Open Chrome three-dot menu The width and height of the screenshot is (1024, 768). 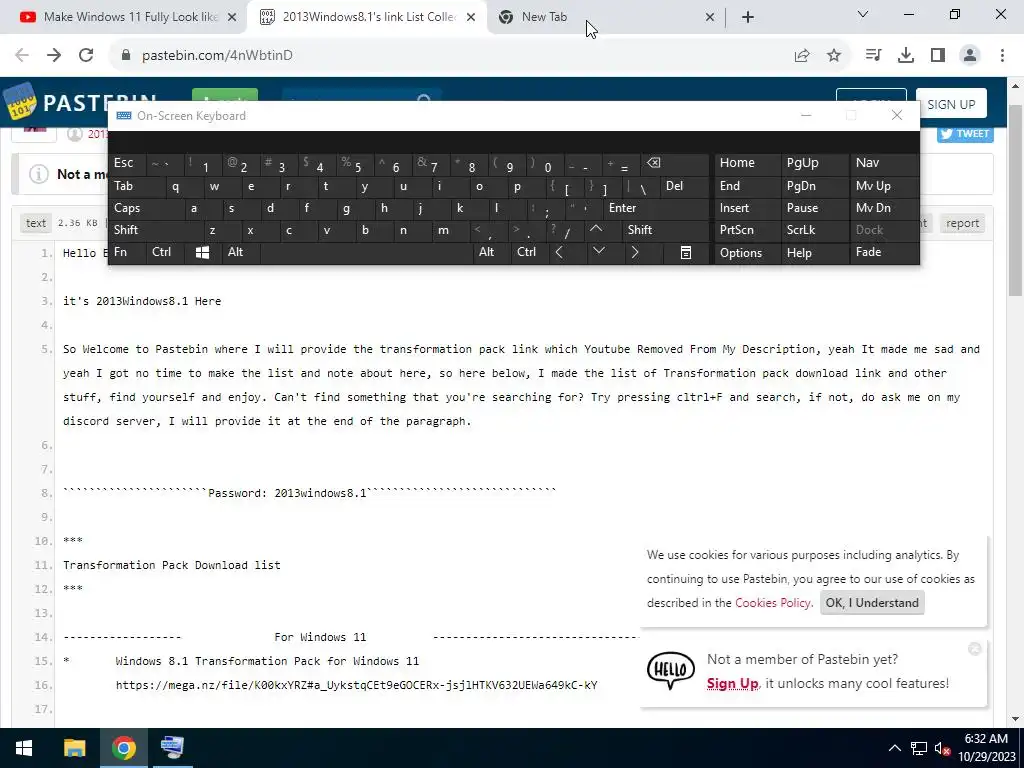[x=1002, y=56]
